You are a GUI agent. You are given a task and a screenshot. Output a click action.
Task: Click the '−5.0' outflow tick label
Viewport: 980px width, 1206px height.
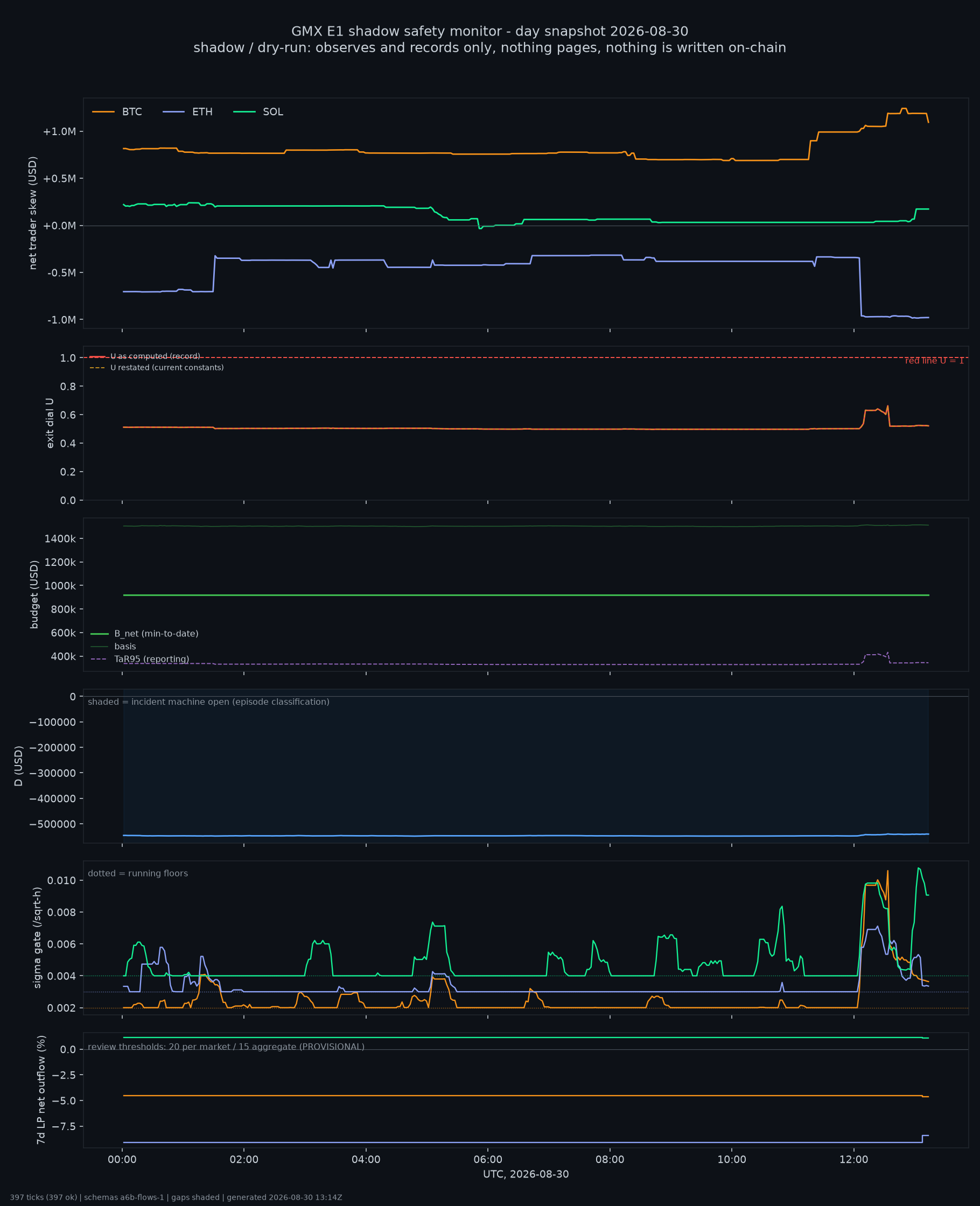(x=64, y=1100)
